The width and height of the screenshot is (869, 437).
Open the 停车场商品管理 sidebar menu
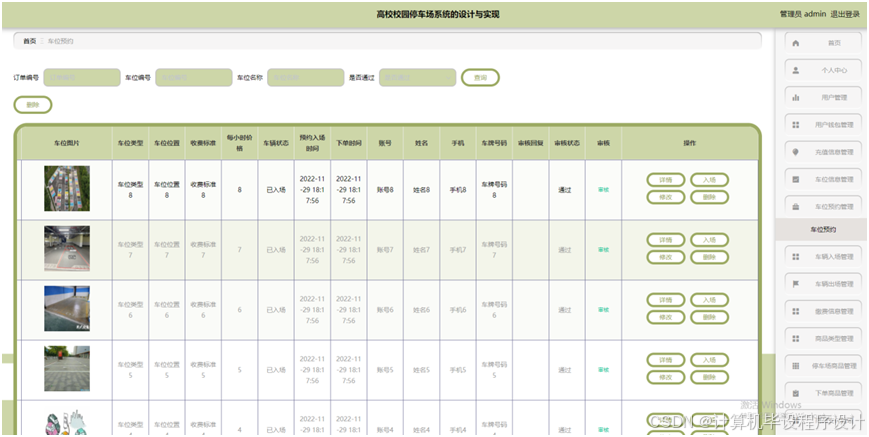(x=823, y=366)
